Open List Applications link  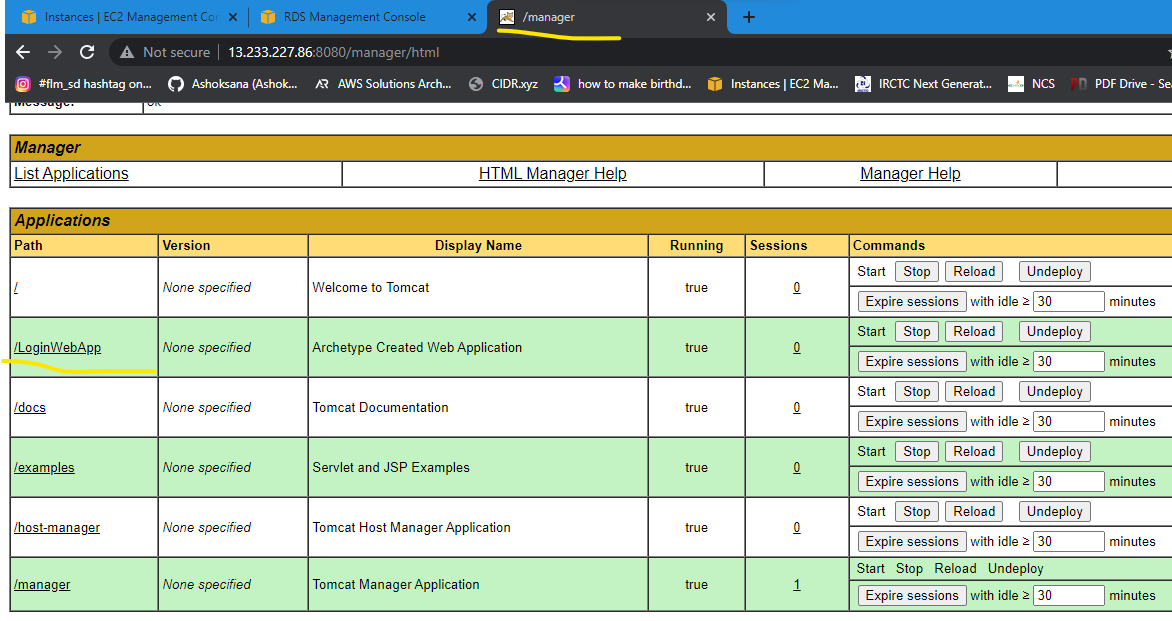(x=71, y=173)
